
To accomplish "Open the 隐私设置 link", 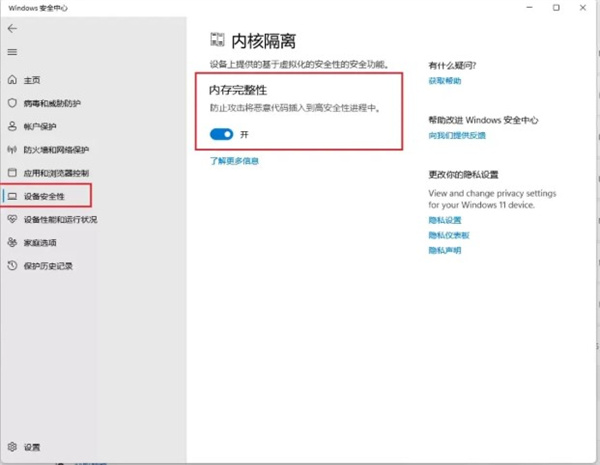I will [x=445, y=220].
